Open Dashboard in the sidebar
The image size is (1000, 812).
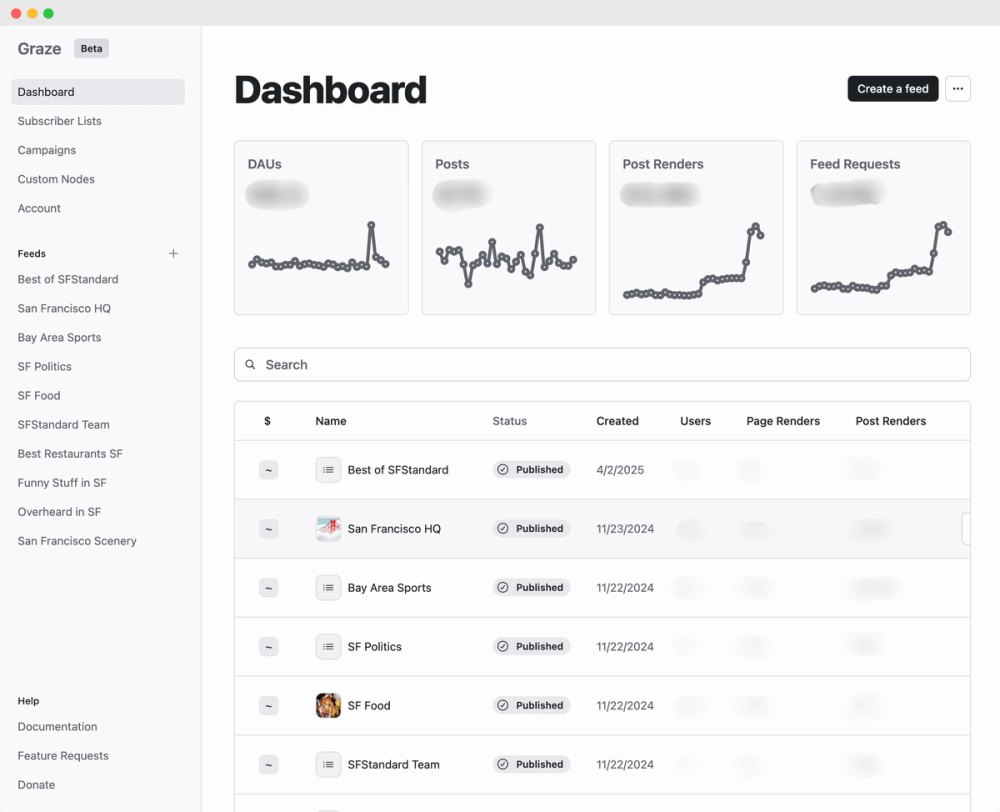(x=98, y=92)
